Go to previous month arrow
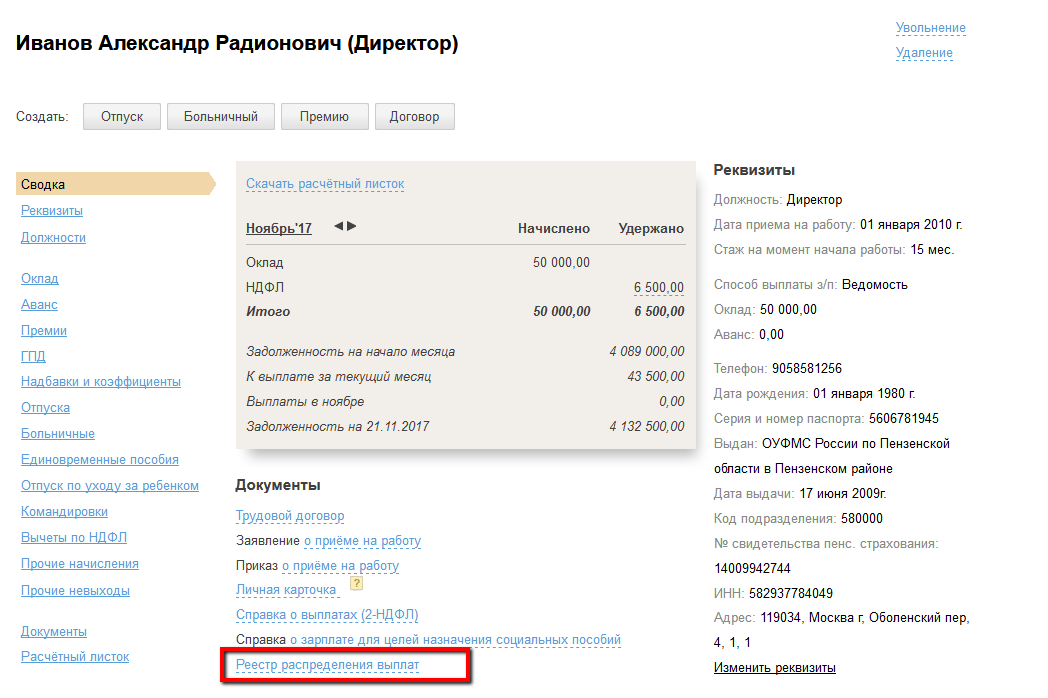1048x698 pixels. click(x=339, y=227)
